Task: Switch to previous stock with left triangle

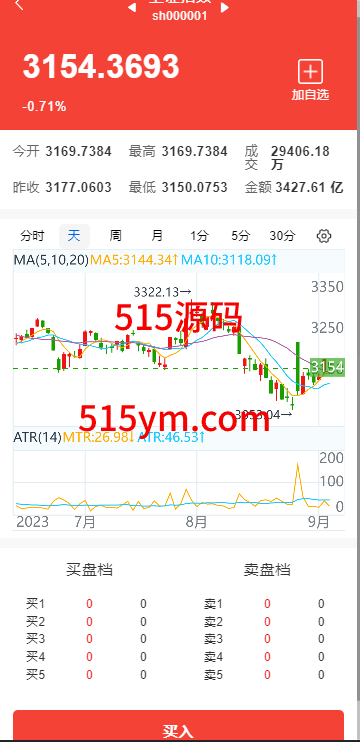Action: [x=132, y=7]
